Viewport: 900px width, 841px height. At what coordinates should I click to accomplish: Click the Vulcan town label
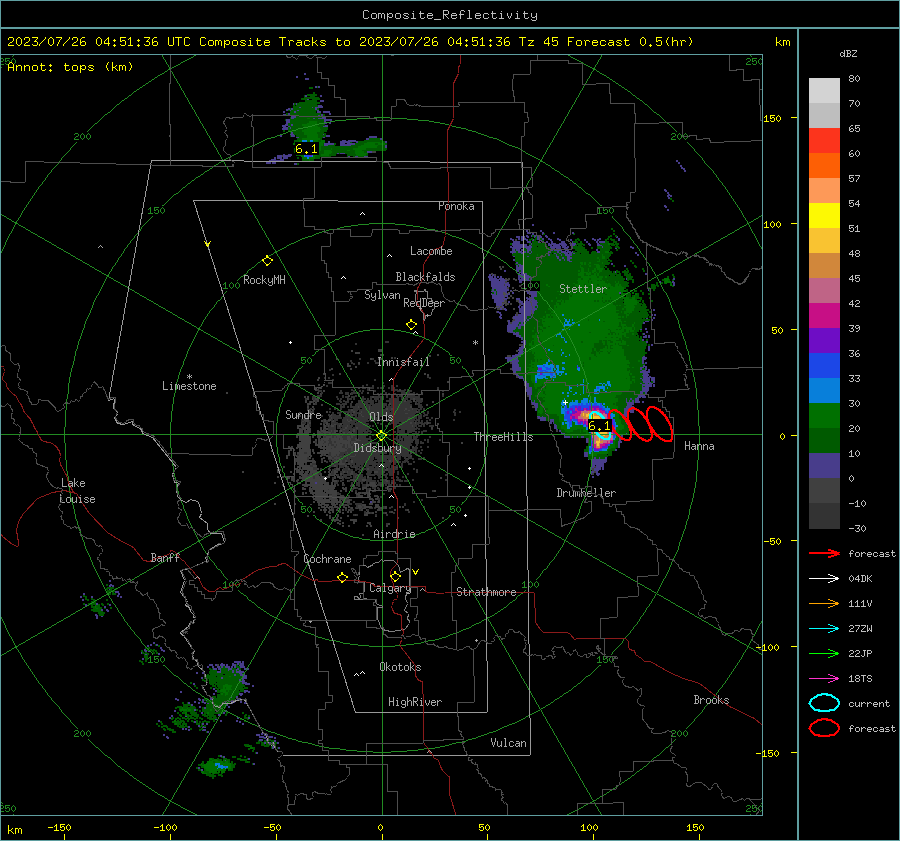click(508, 743)
